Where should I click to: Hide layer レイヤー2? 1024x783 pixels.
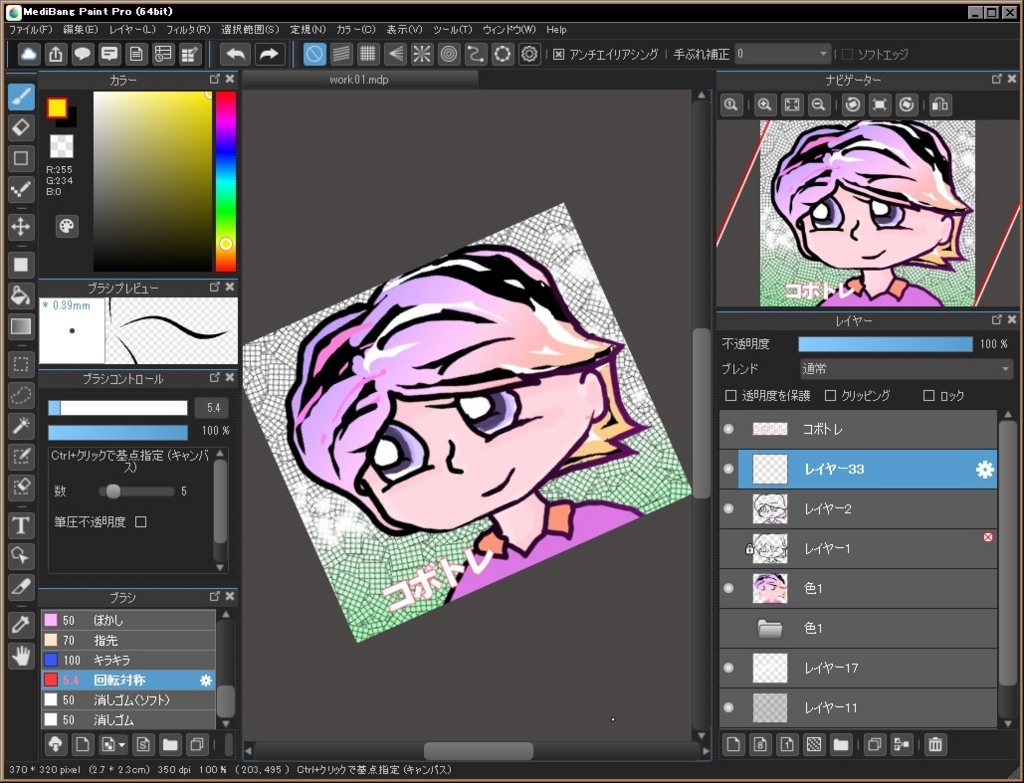[729, 509]
